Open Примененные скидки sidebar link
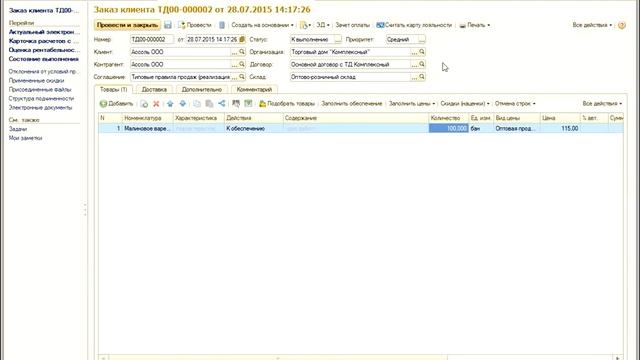 36,80
